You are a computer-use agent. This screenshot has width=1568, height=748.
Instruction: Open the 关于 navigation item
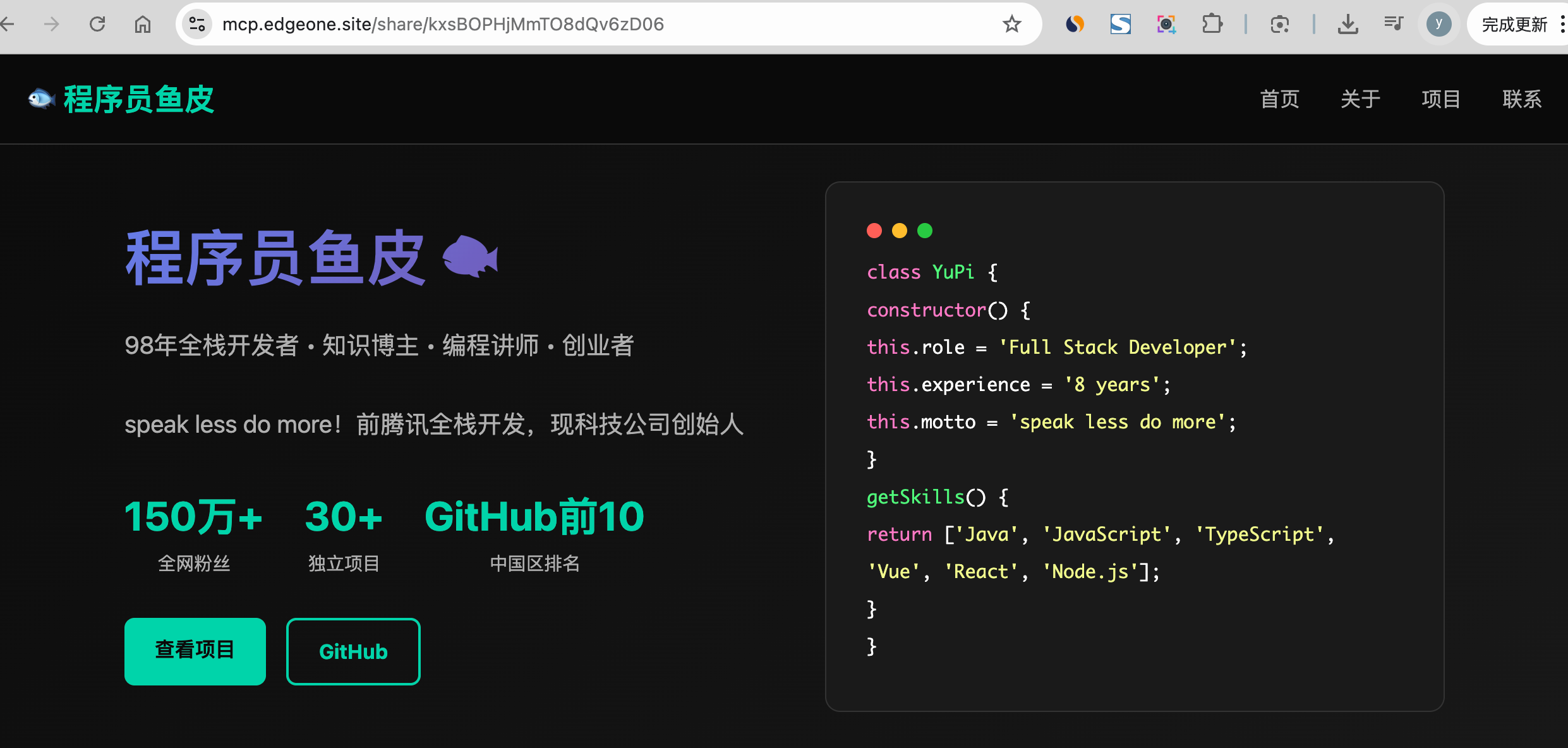pos(1360,99)
